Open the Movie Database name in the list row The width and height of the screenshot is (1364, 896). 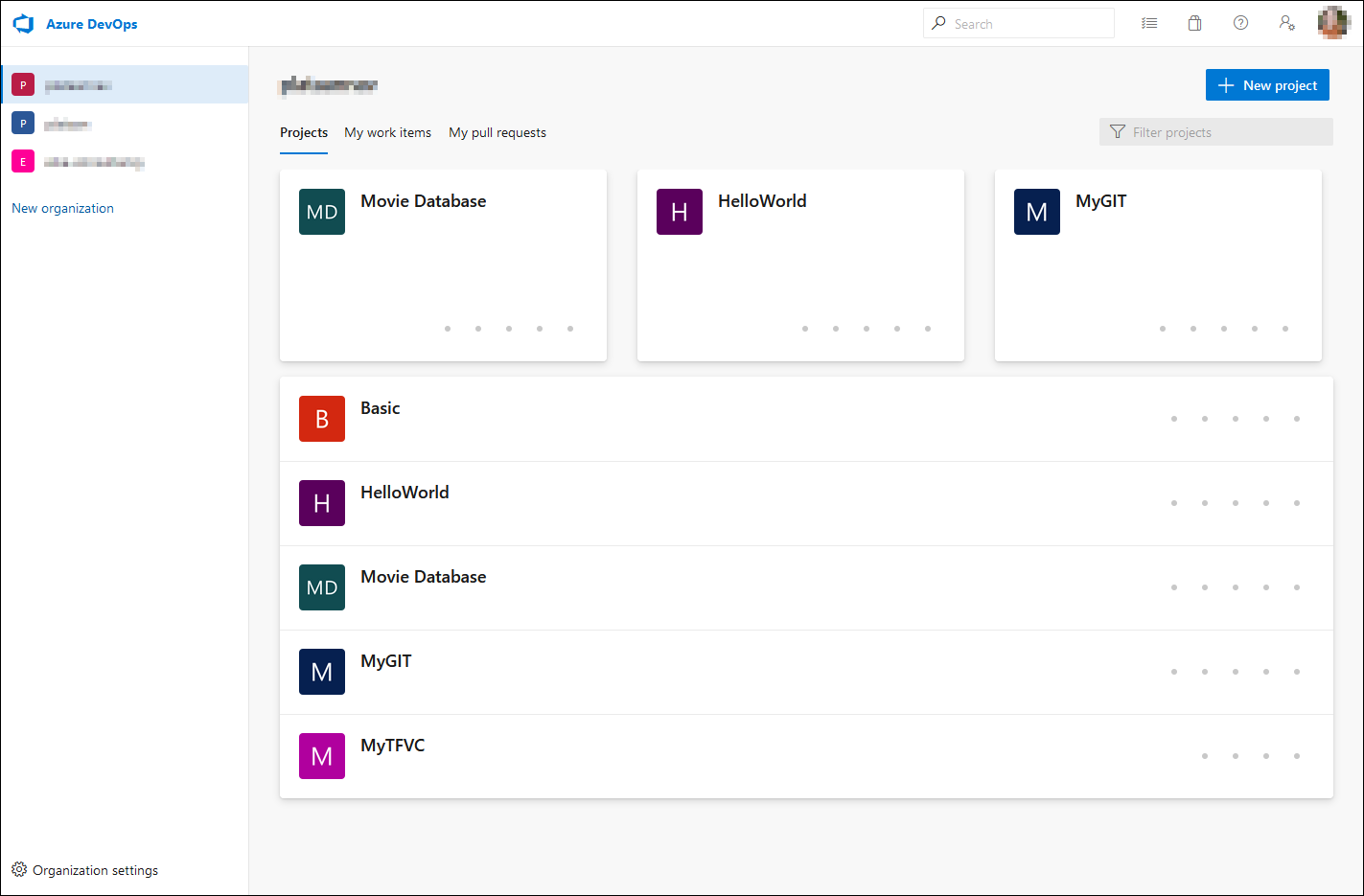(424, 577)
